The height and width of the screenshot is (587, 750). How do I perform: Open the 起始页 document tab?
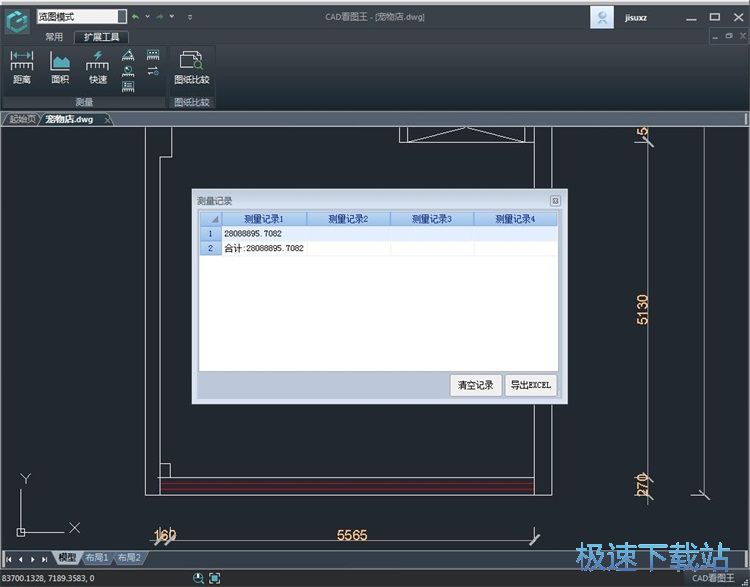tap(22, 119)
